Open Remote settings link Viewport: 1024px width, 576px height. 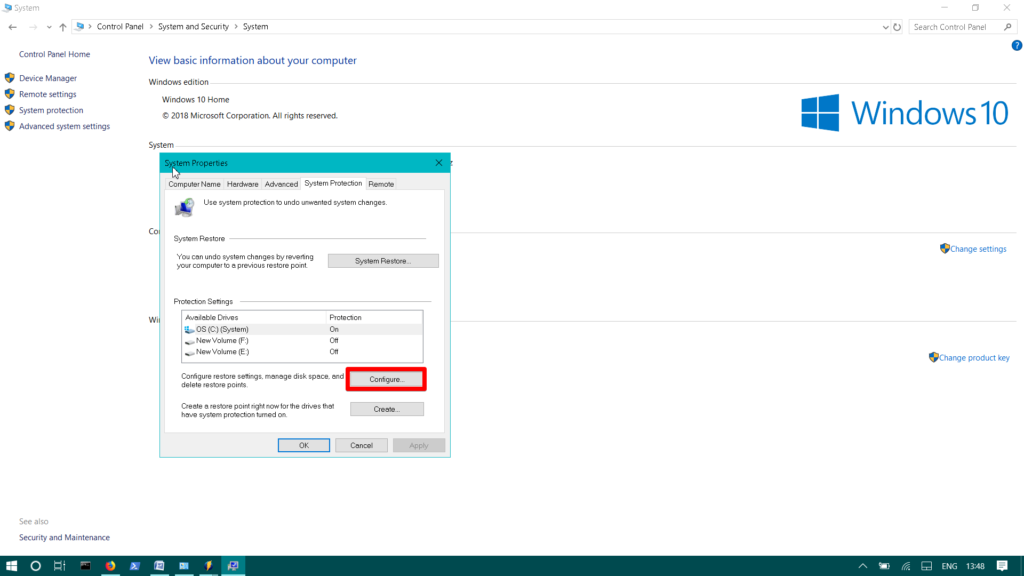click(48, 94)
